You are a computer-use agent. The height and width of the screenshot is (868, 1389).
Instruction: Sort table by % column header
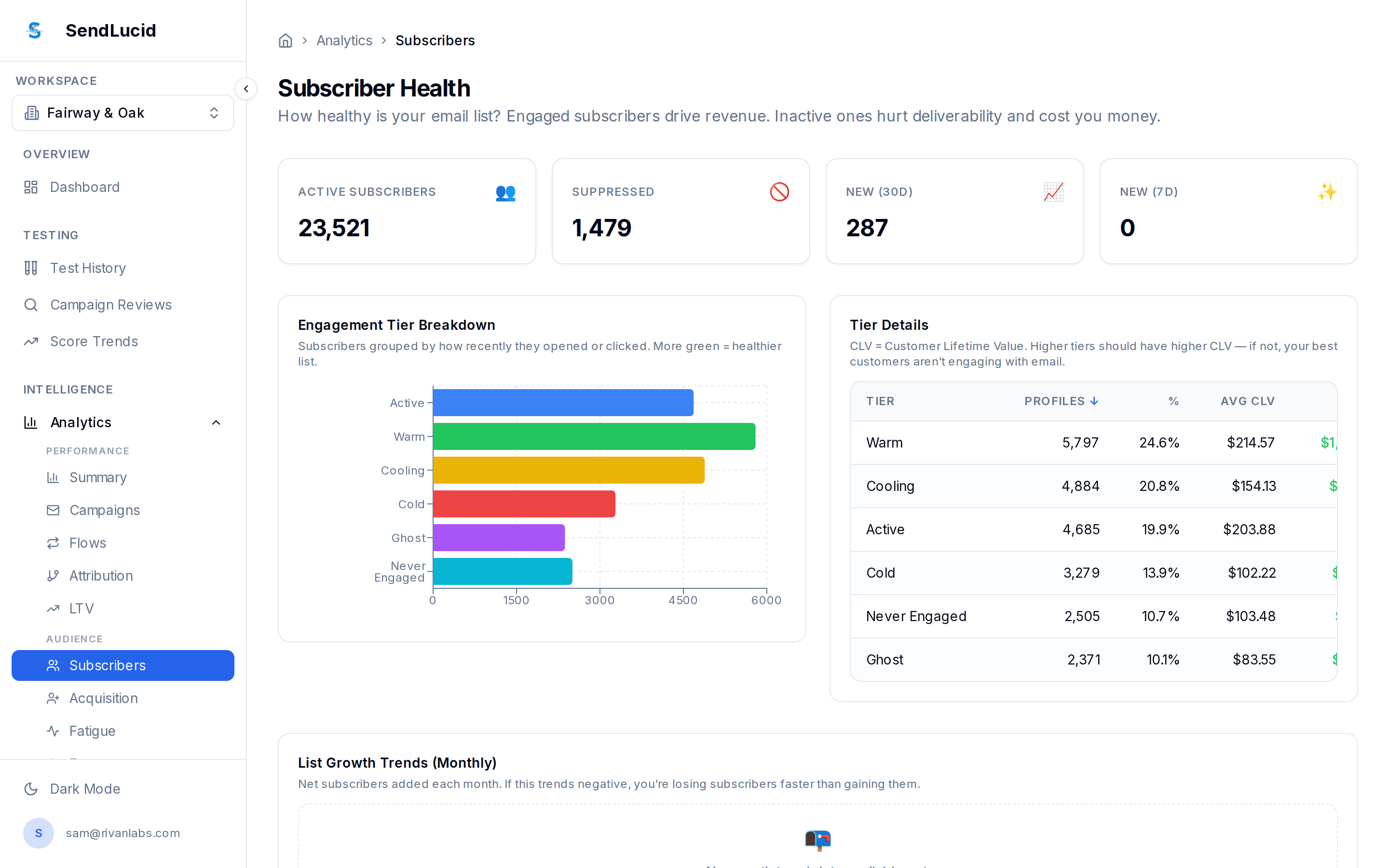point(1174,401)
